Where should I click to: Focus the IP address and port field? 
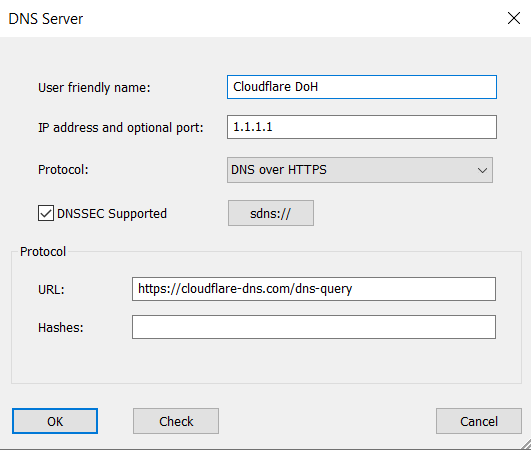point(362,127)
